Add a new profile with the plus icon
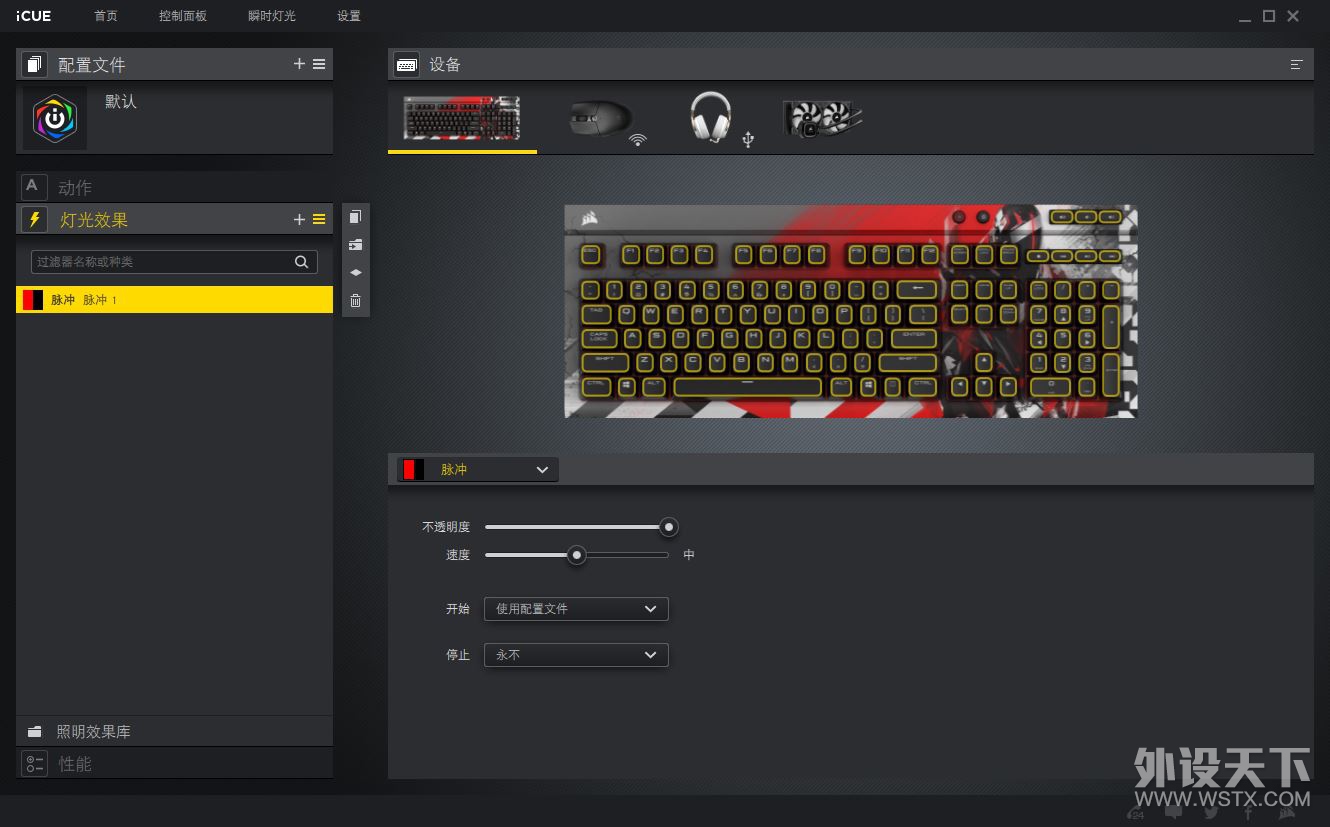Image resolution: width=1330 pixels, height=827 pixels. 299,64
